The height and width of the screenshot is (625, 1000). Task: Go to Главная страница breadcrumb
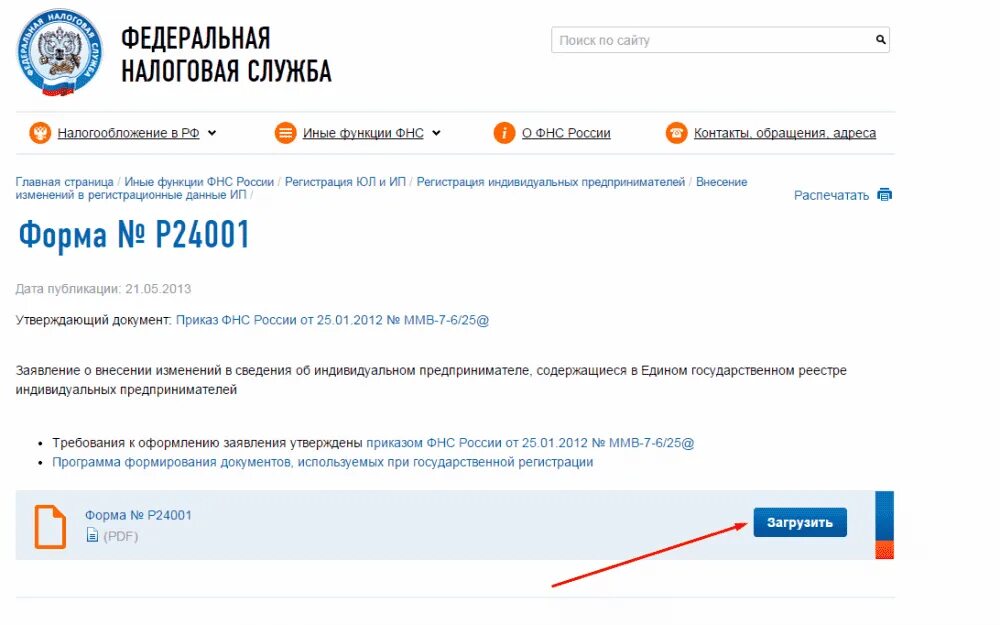pos(64,182)
